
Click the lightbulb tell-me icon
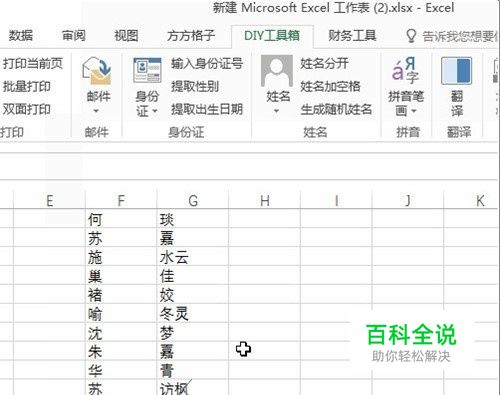(x=411, y=36)
